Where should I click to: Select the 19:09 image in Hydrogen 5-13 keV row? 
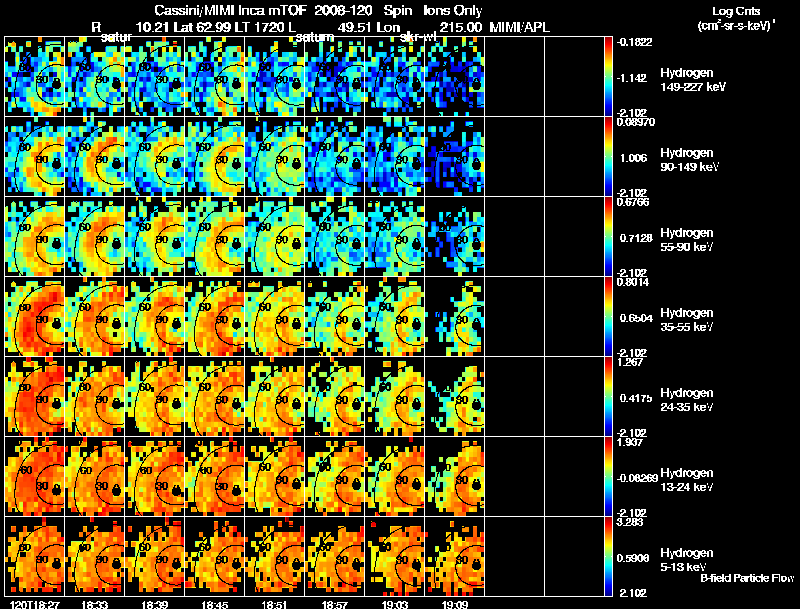[455, 557]
